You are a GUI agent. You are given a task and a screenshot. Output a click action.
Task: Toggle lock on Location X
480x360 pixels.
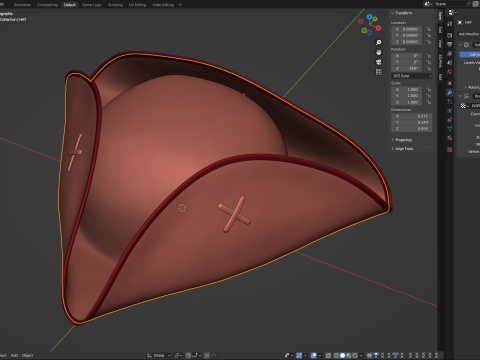click(429, 29)
